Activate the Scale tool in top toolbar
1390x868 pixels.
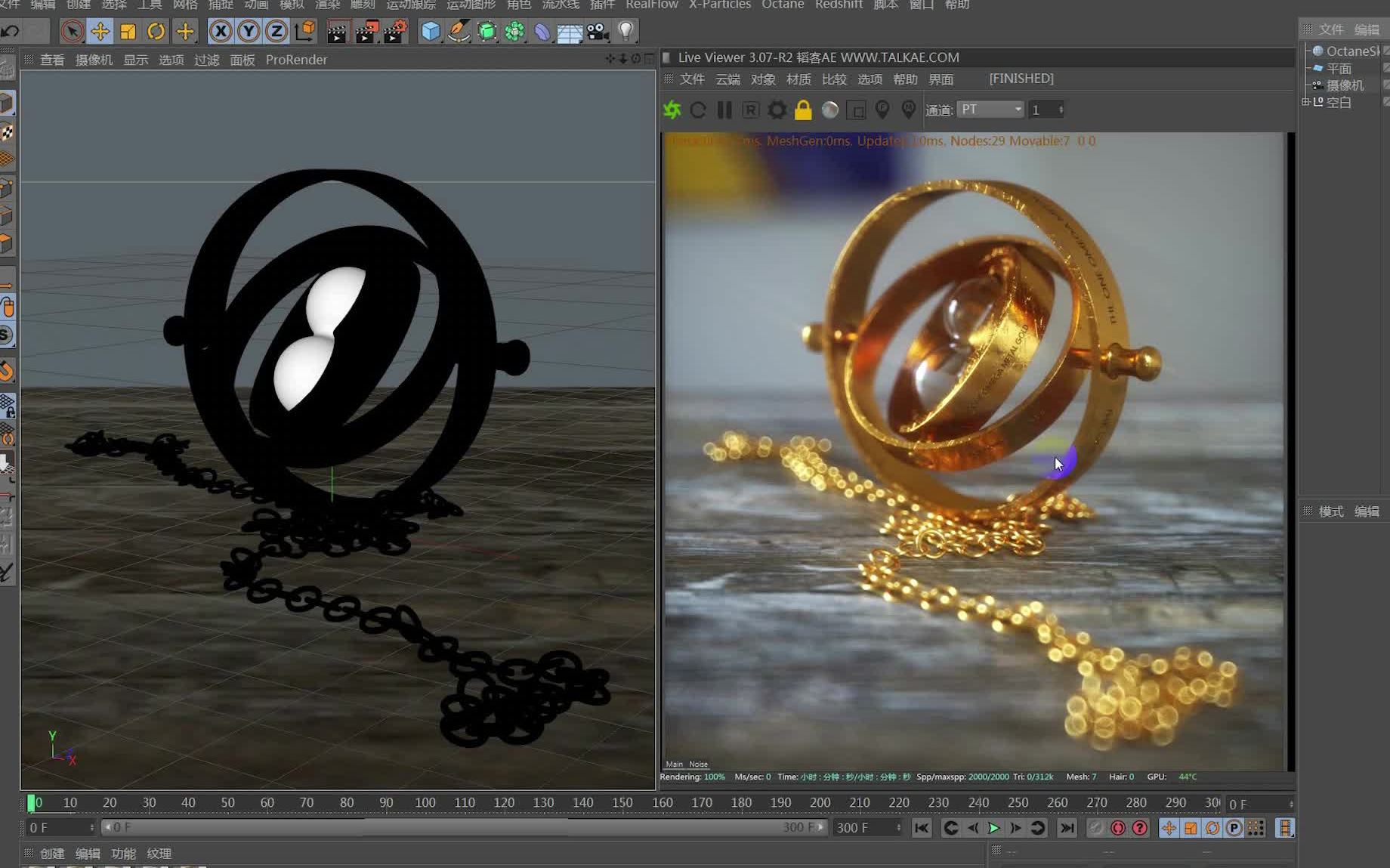click(128, 32)
